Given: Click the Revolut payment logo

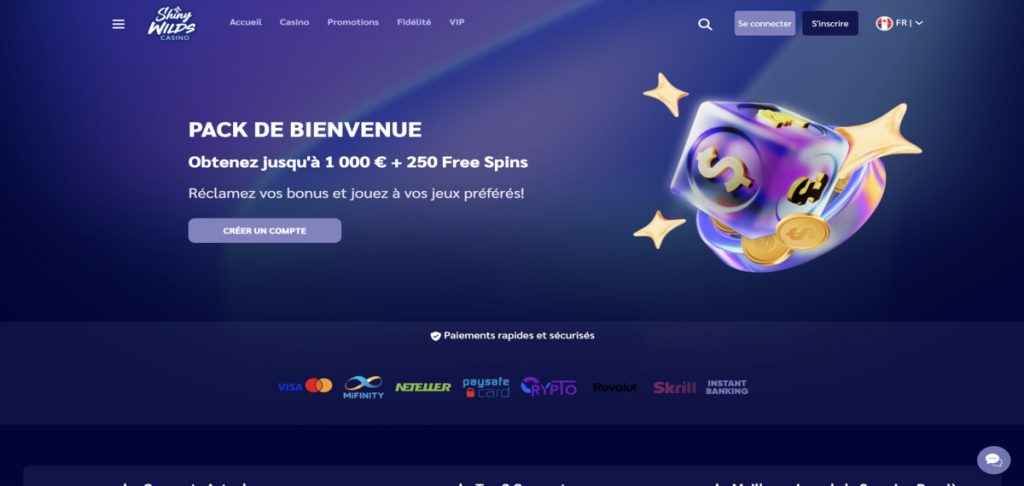Looking at the screenshot, I should [x=615, y=387].
